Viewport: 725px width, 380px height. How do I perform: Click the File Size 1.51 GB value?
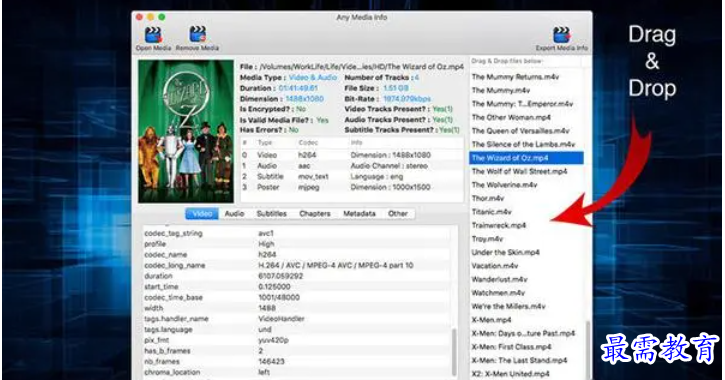(396, 88)
